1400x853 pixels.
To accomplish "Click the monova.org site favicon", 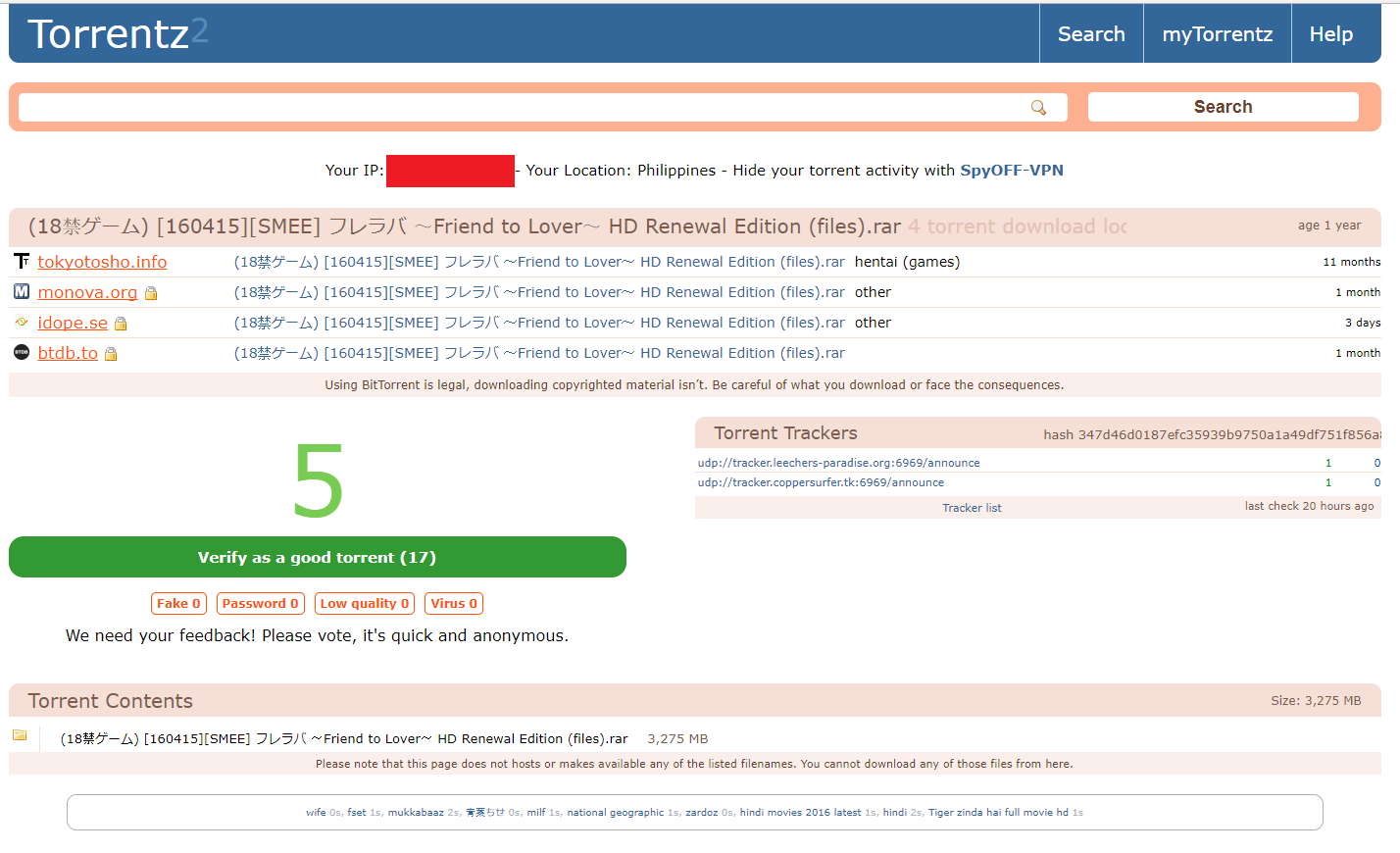I will [22, 291].
